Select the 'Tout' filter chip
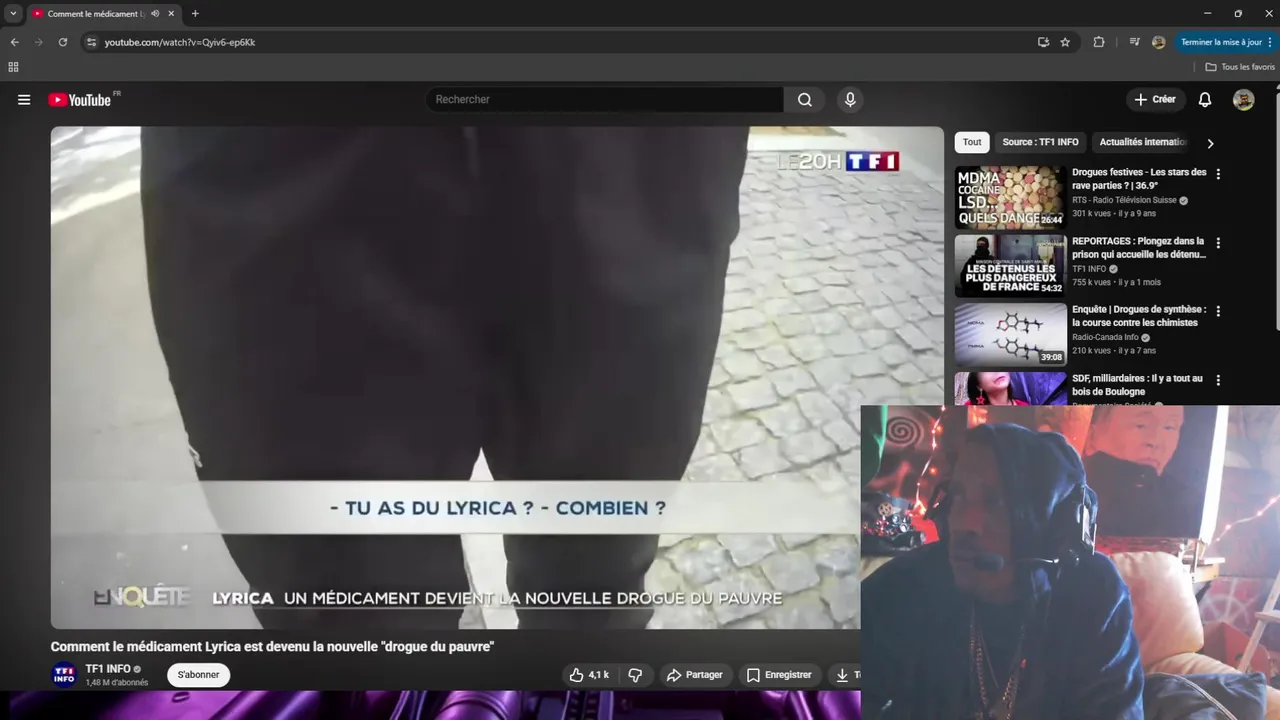Image resolution: width=1280 pixels, height=720 pixels. (x=972, y=142)
